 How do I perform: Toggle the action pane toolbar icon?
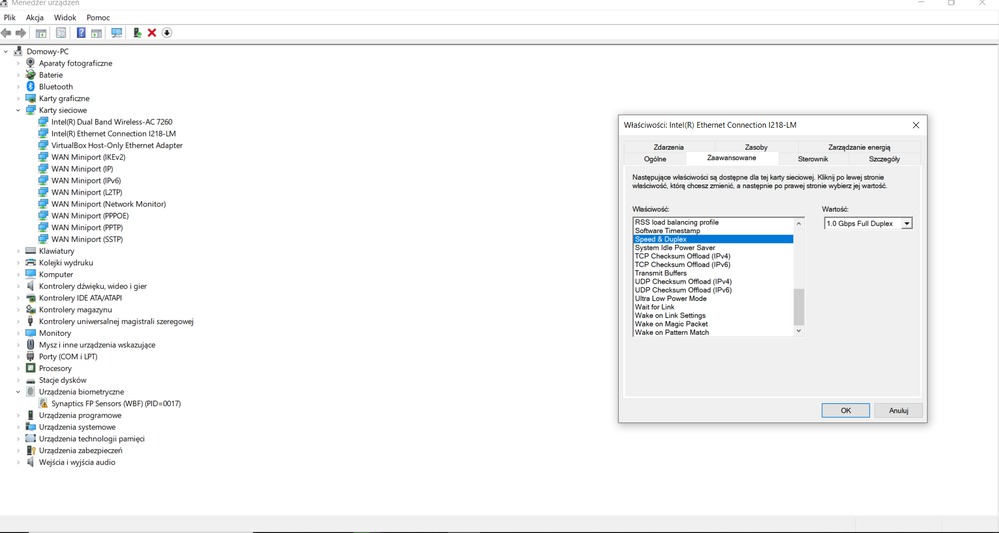point(96,32)
